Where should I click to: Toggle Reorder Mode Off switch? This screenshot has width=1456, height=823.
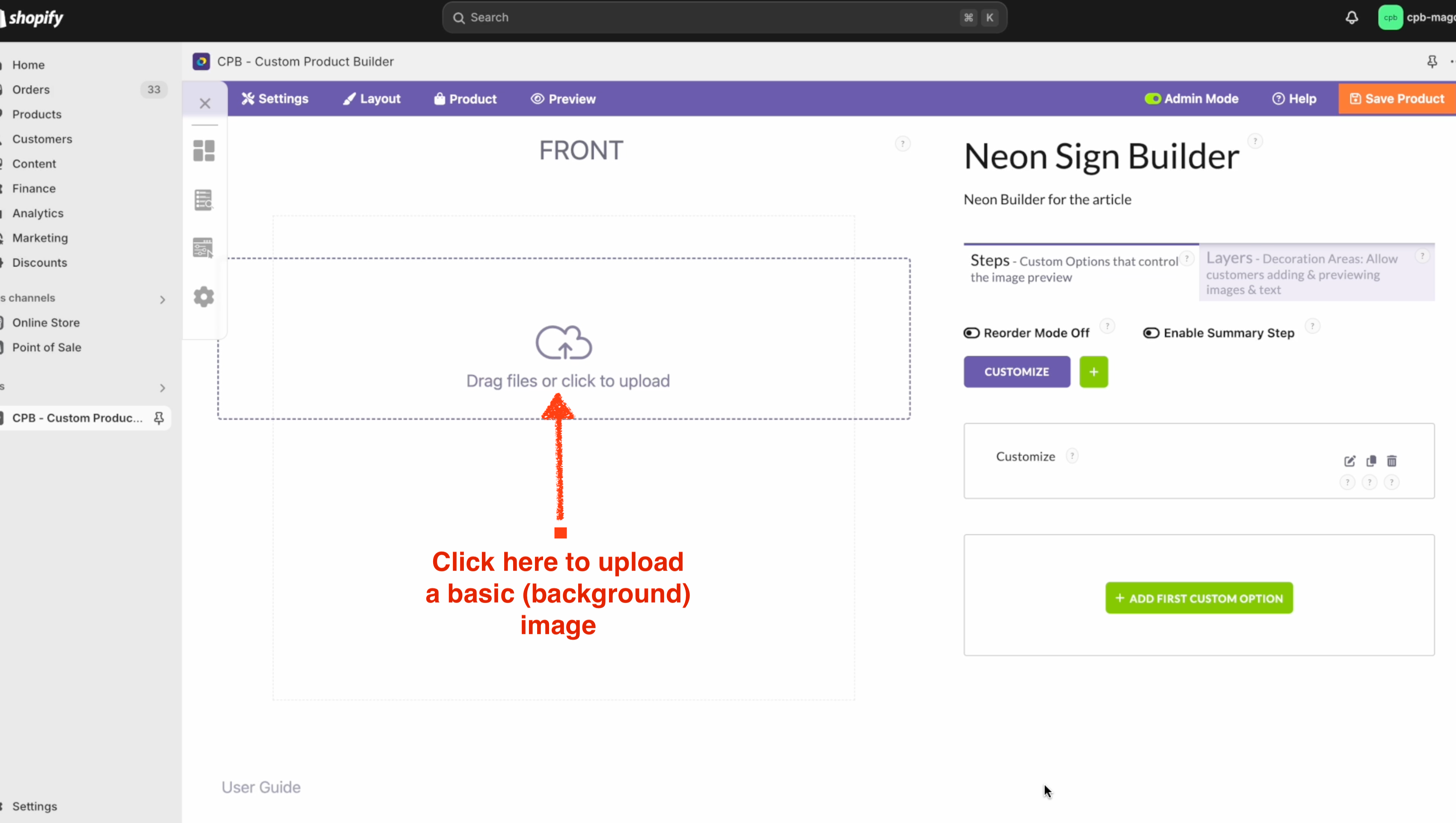(x=972, y=333)
